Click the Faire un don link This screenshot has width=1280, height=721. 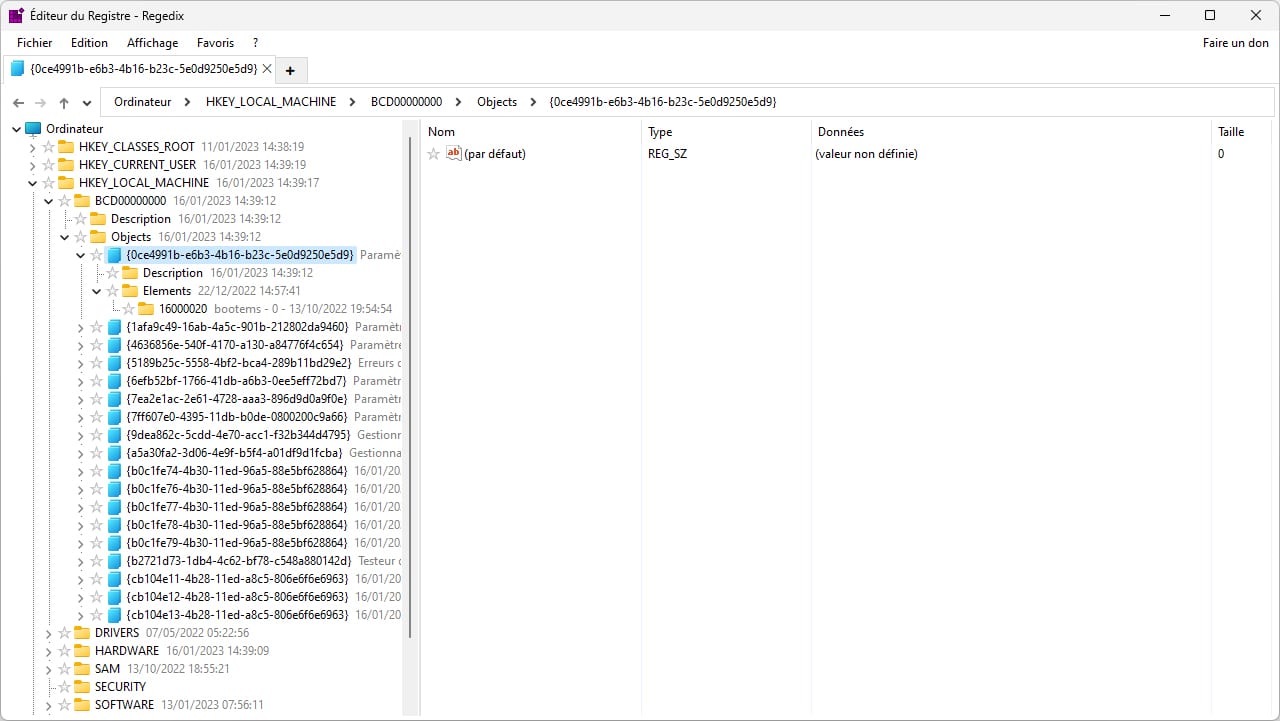[x=1236, y=43]
